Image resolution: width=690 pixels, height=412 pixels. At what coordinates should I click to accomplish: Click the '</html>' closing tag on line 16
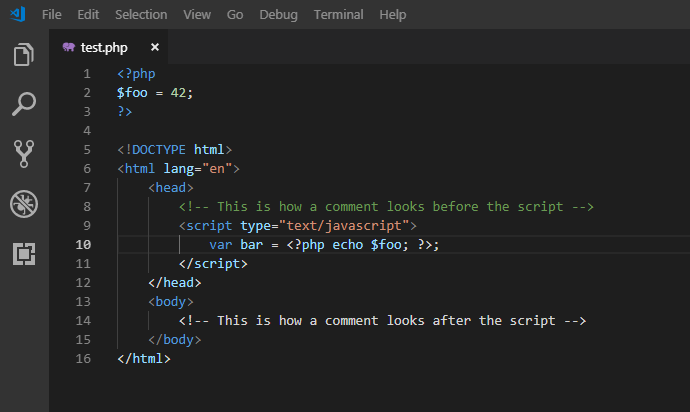pos(144,358)
